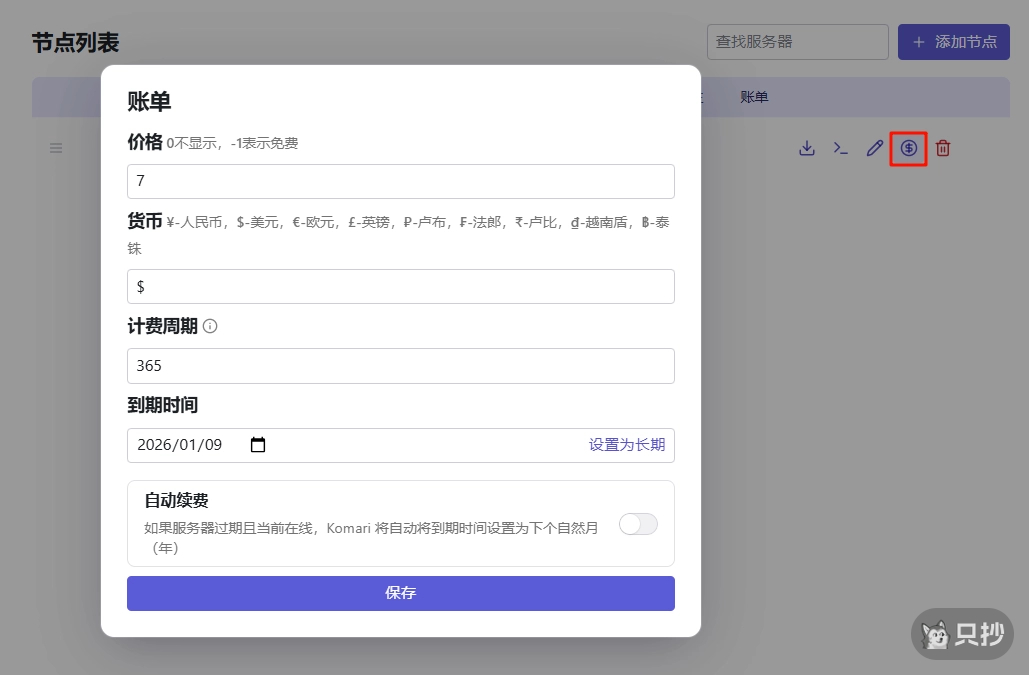This screenshot has height=675, width=1029.
Task: Open the info tooltip icon beside 计费周期
Action: (210, 325)
